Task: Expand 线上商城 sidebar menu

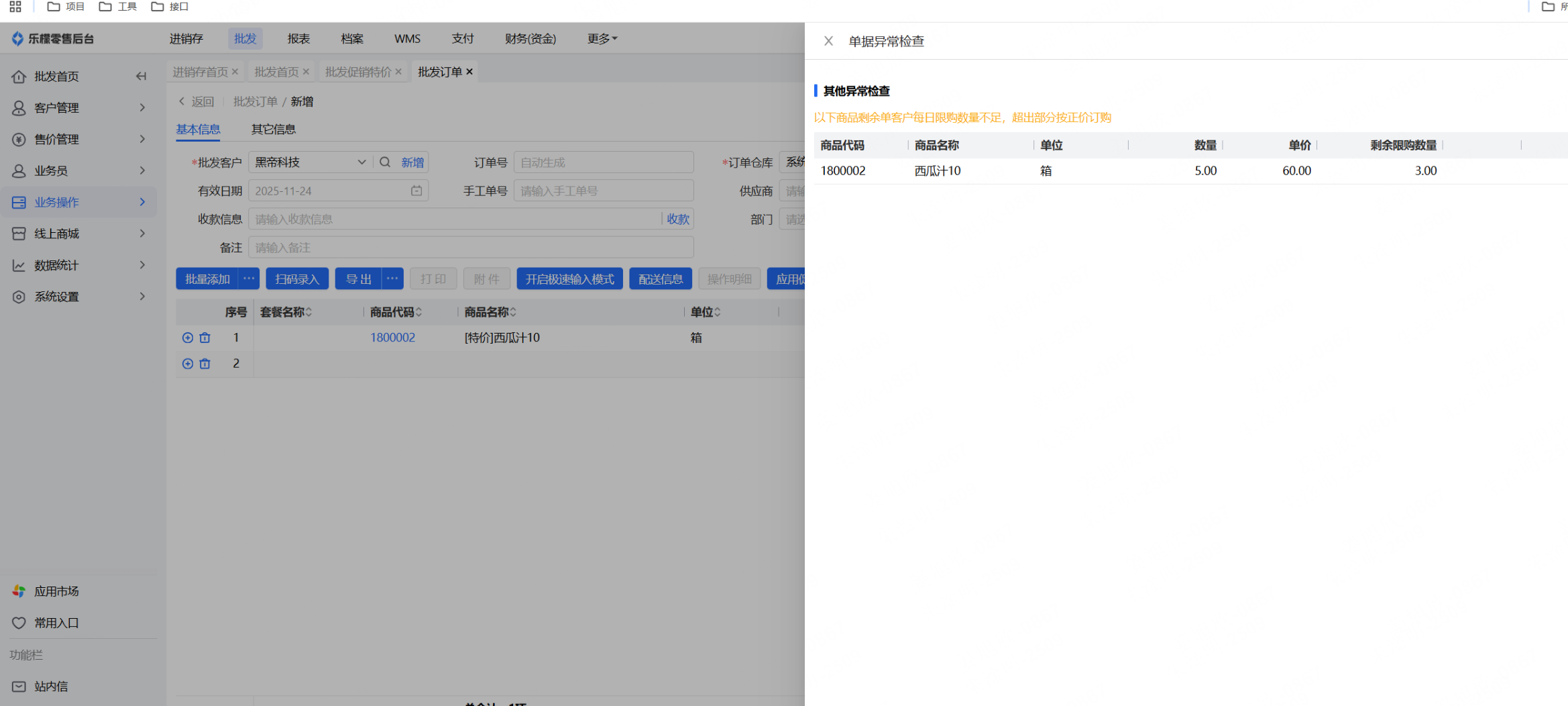Action: point(78,234)
